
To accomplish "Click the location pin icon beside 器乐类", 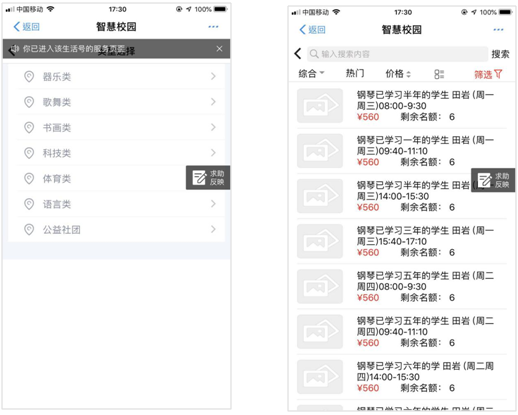I will pos(29,77).
